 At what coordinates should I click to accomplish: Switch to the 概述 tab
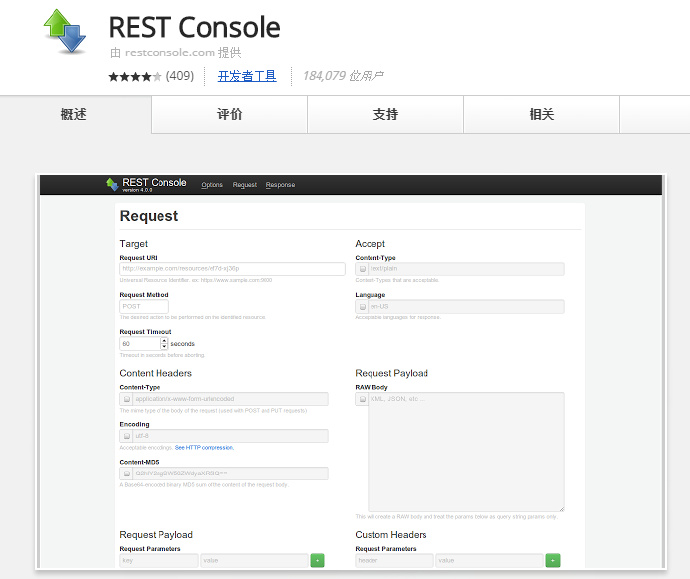tap(73, 114)
